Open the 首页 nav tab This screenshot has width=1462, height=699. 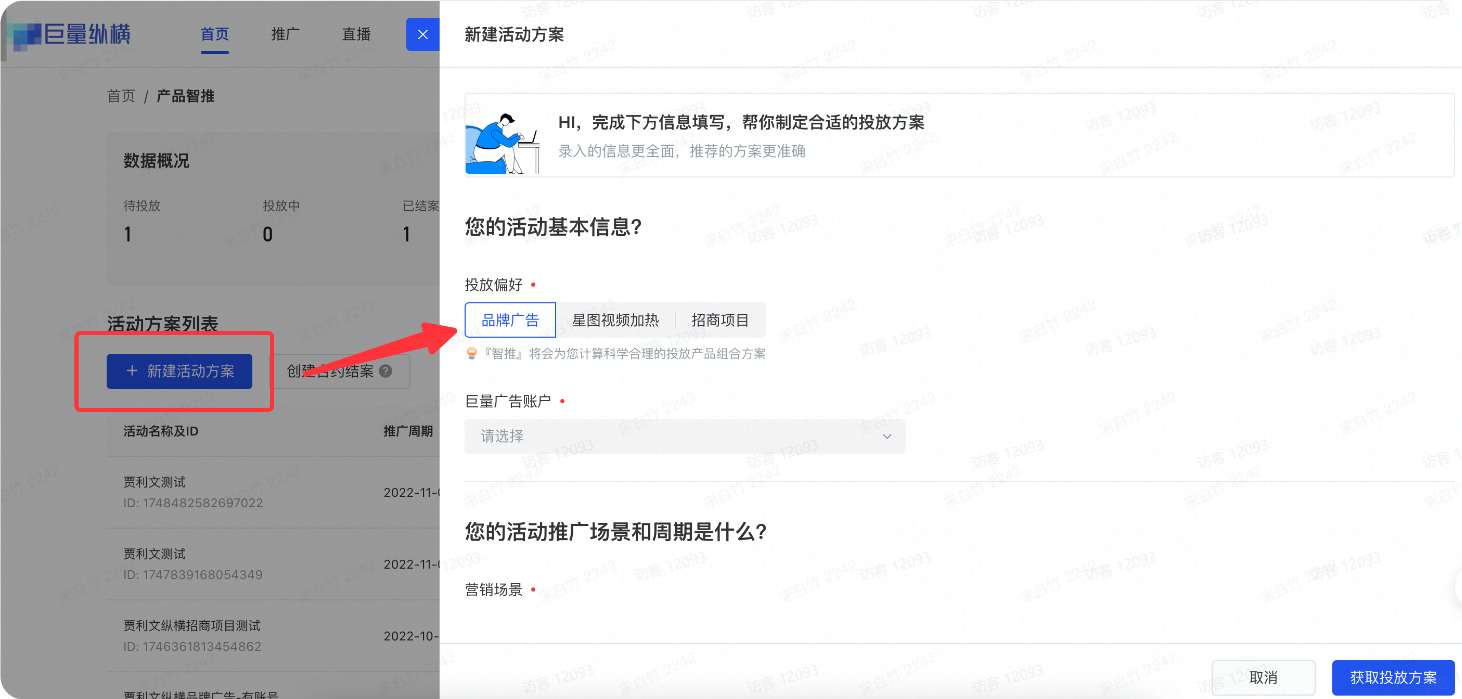coord(215,34)
